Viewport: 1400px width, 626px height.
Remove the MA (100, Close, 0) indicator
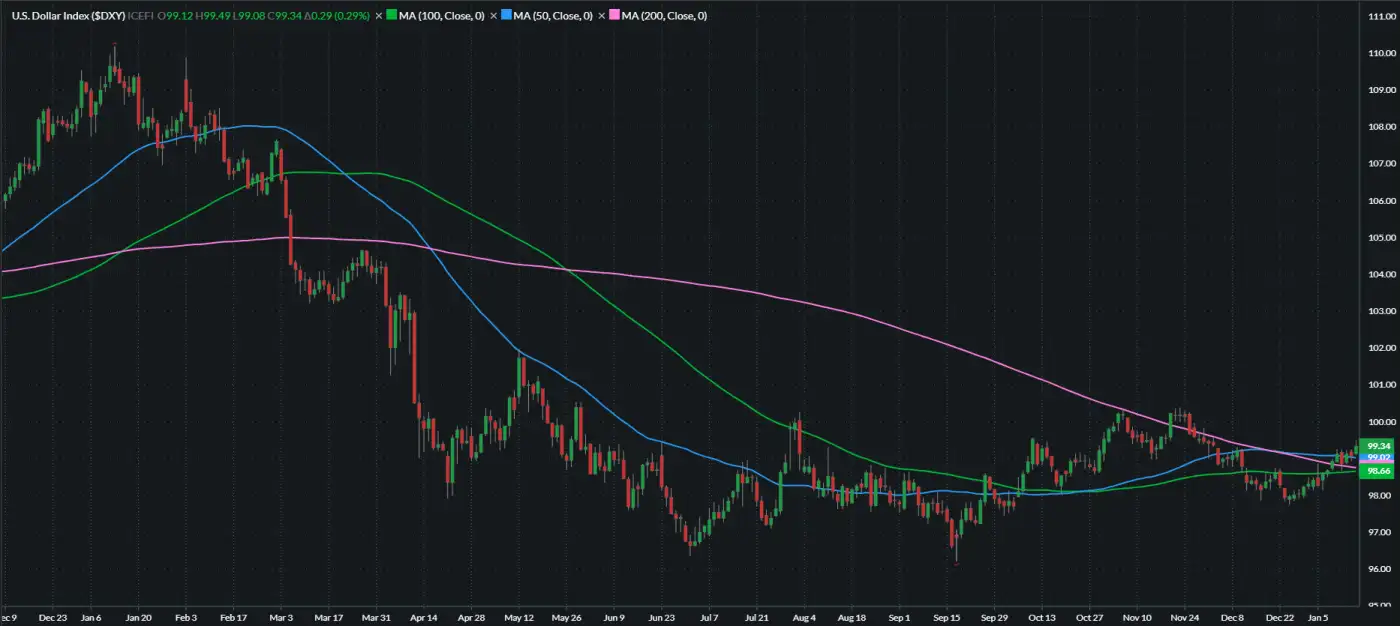coord(379,16)
